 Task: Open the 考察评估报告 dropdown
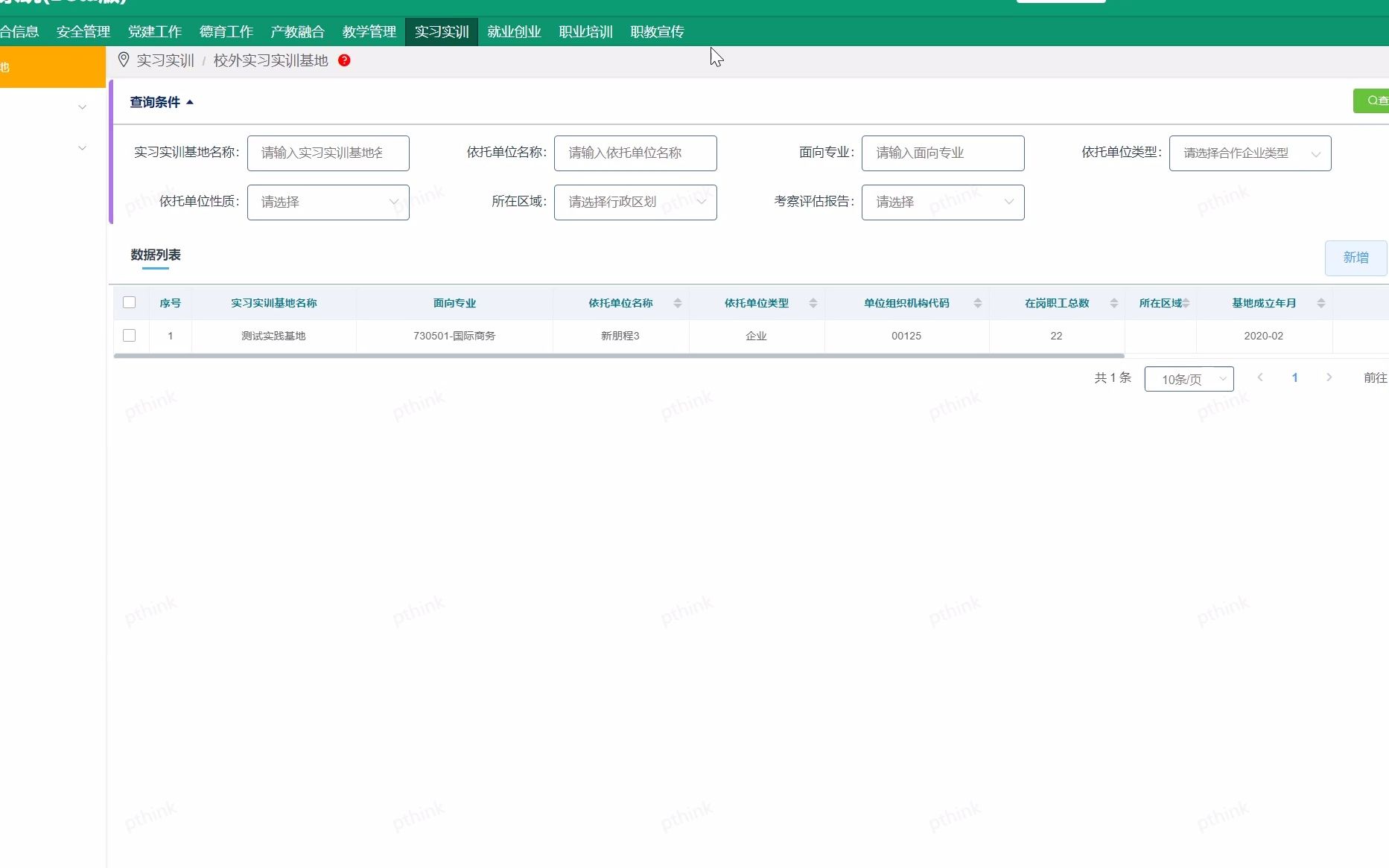point(943,202)
